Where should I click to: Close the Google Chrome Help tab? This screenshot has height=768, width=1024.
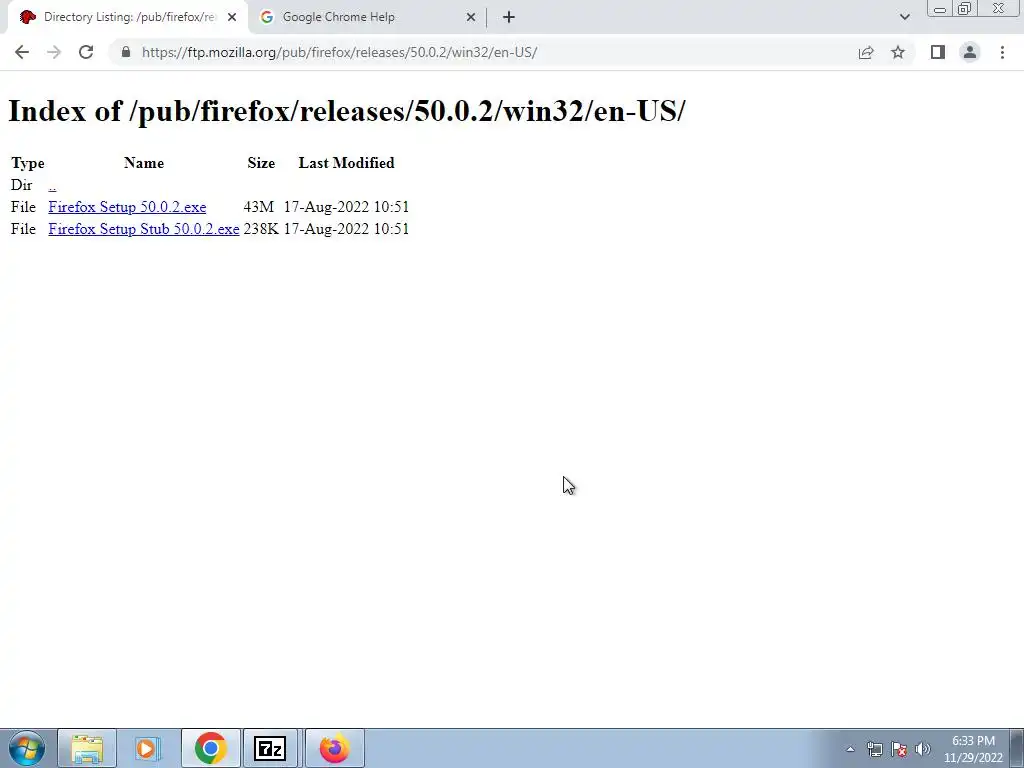click(471, 17)
